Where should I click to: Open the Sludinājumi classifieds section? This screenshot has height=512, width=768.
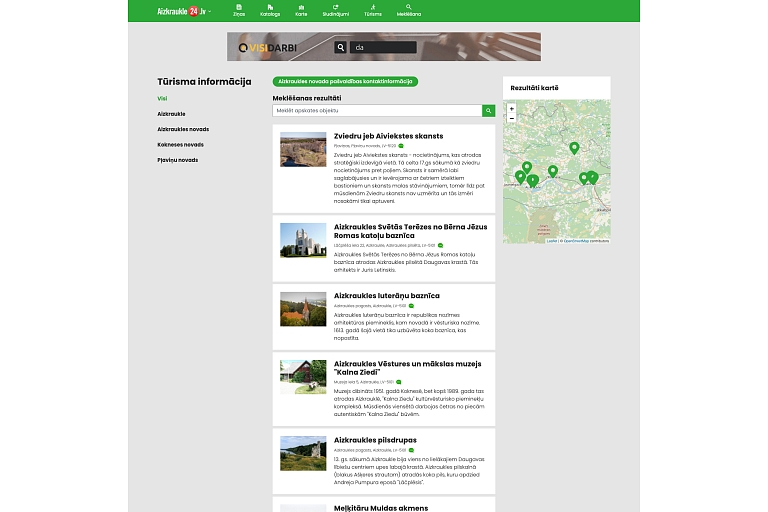pyautogui.click(x=336, y=11)
